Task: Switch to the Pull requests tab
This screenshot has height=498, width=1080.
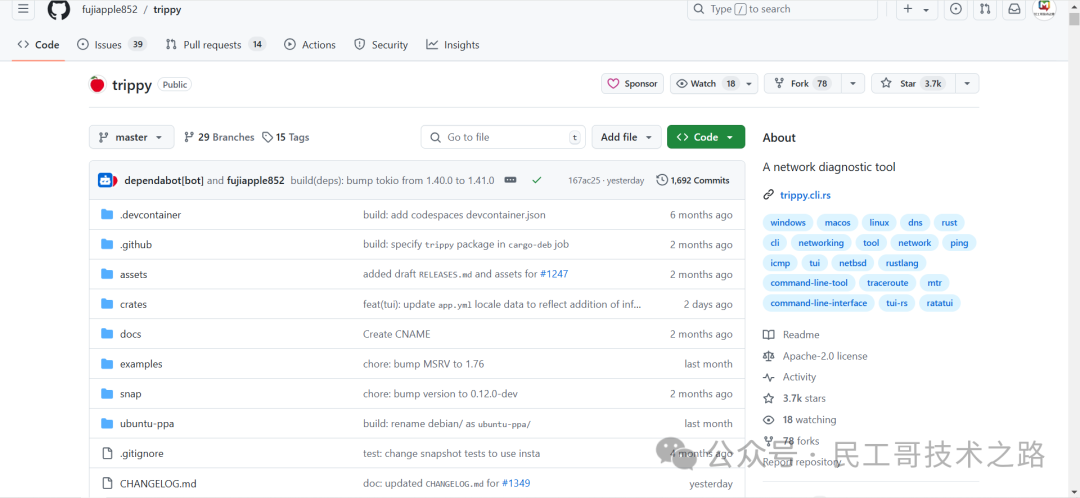Action: point(216,45)
